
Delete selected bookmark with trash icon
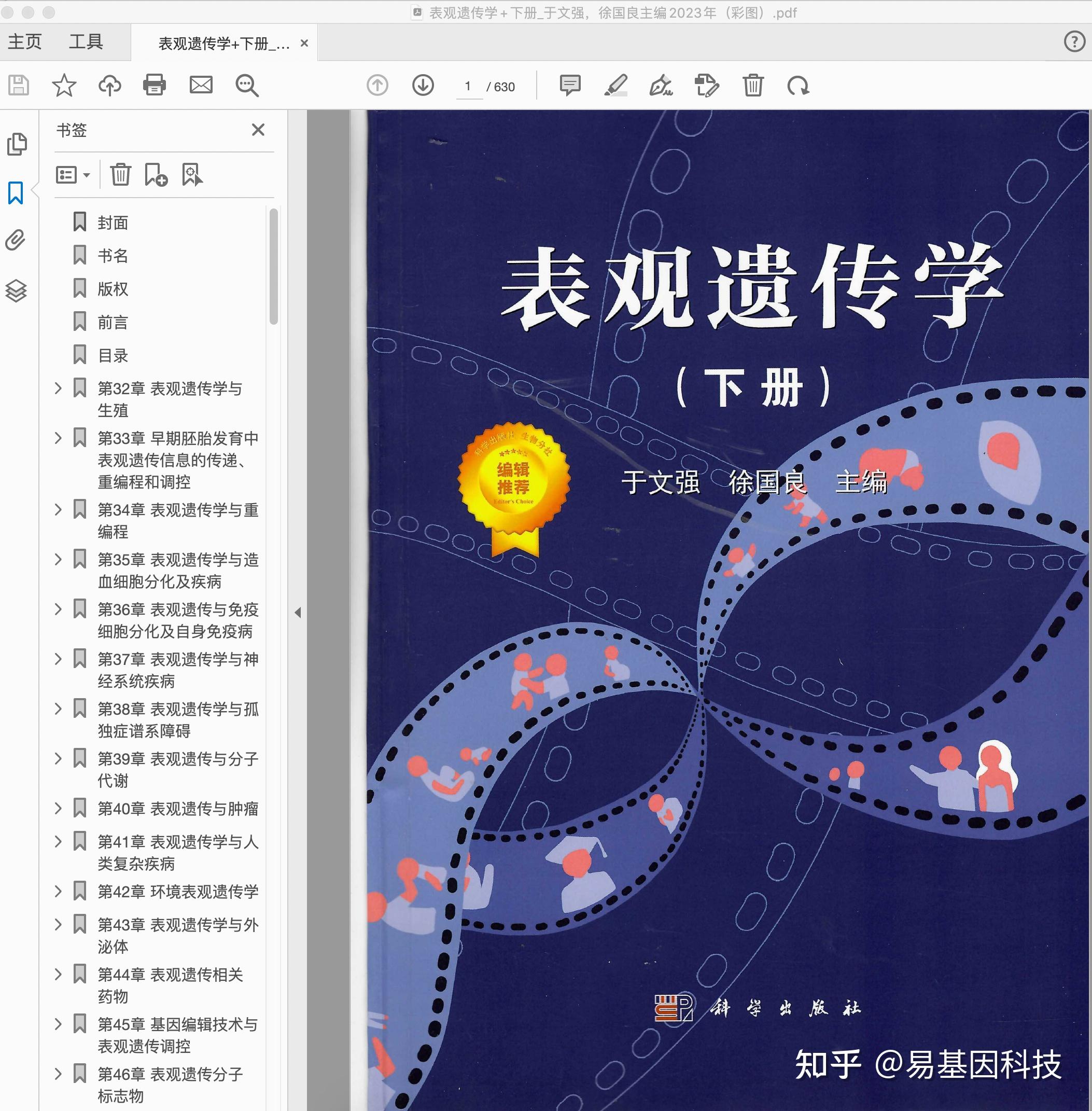click(x=120, y=174)
